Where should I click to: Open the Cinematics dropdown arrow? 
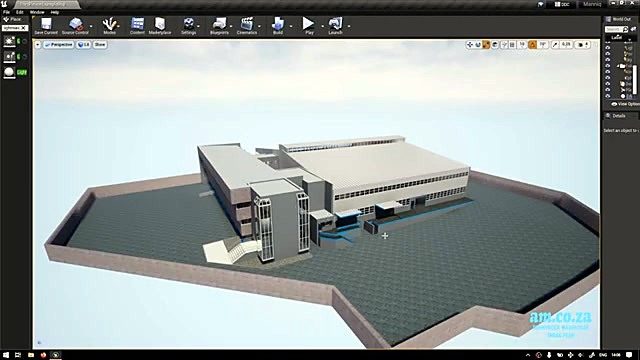point(259,26)
